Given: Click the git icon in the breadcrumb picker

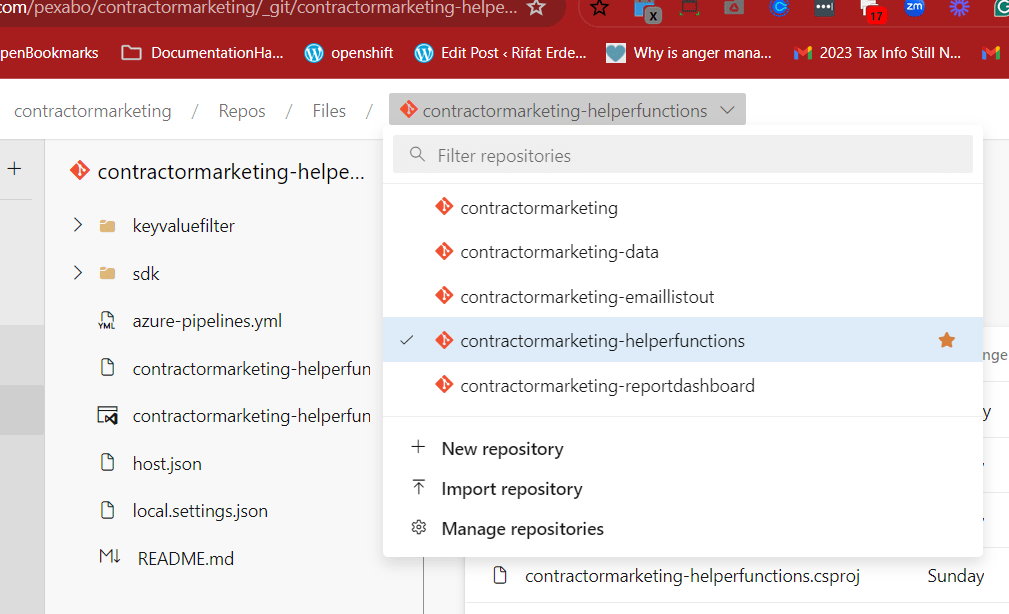Looking at the screenshot, I should 409,109.
